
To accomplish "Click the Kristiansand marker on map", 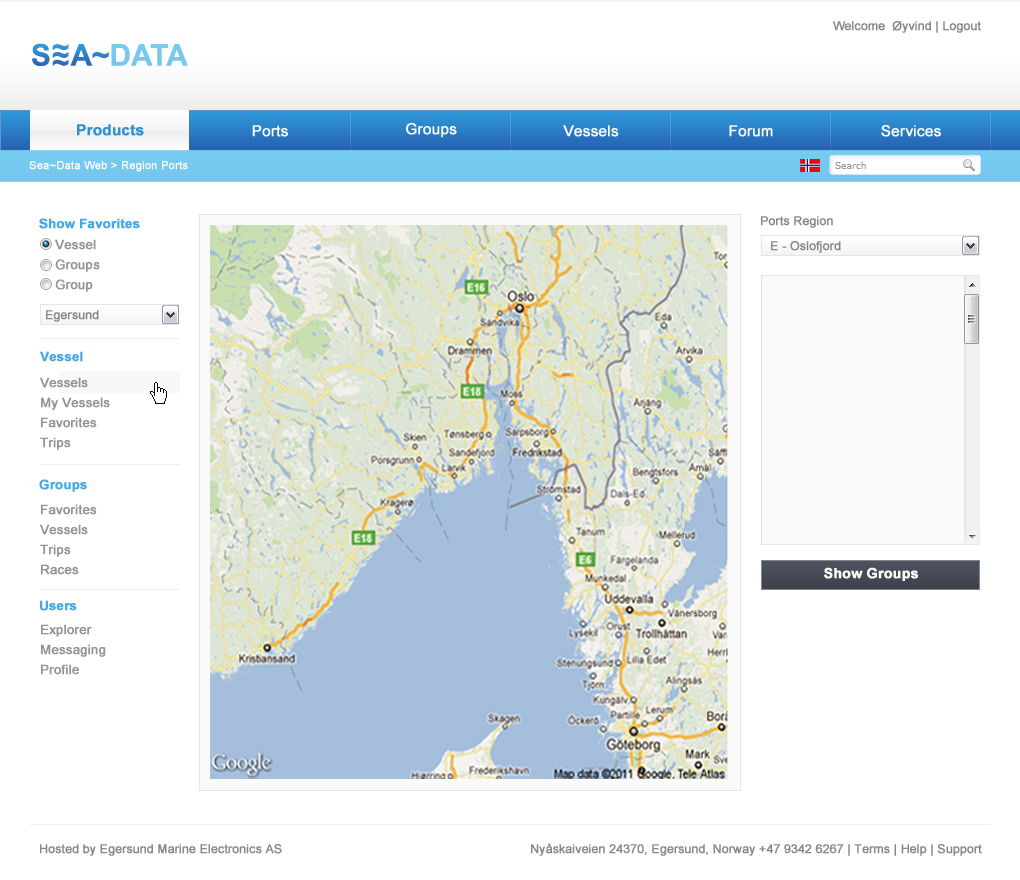I will click(x=267, y=648).
